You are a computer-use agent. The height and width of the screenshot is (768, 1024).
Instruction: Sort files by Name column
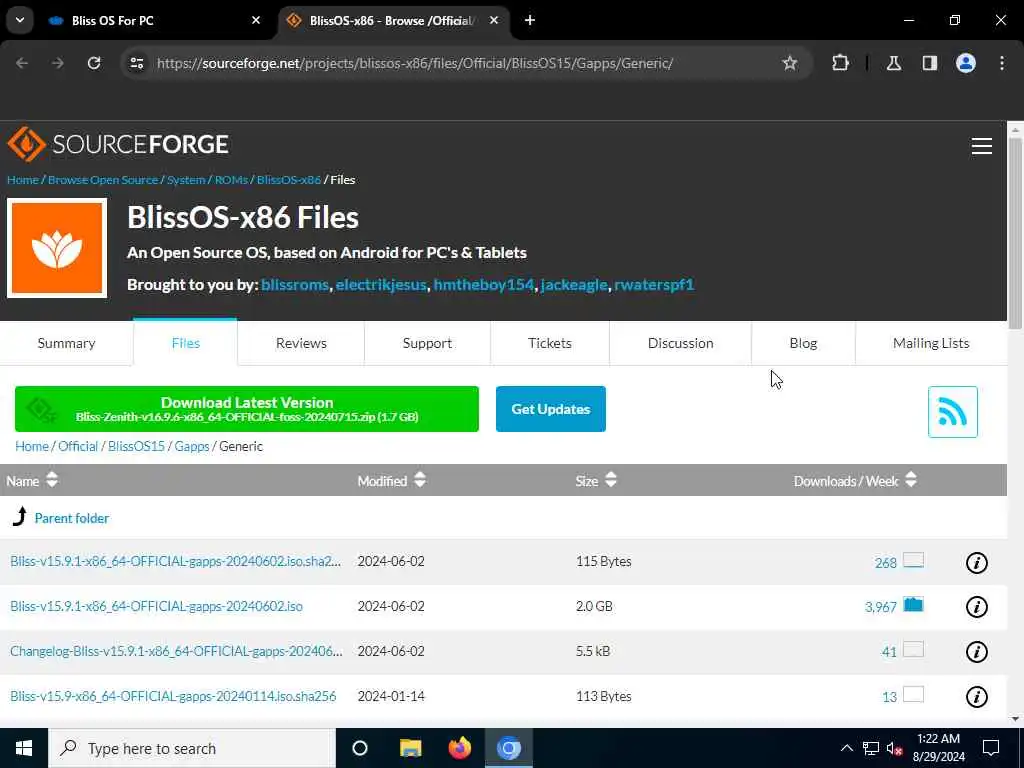[x=32, y=481]
